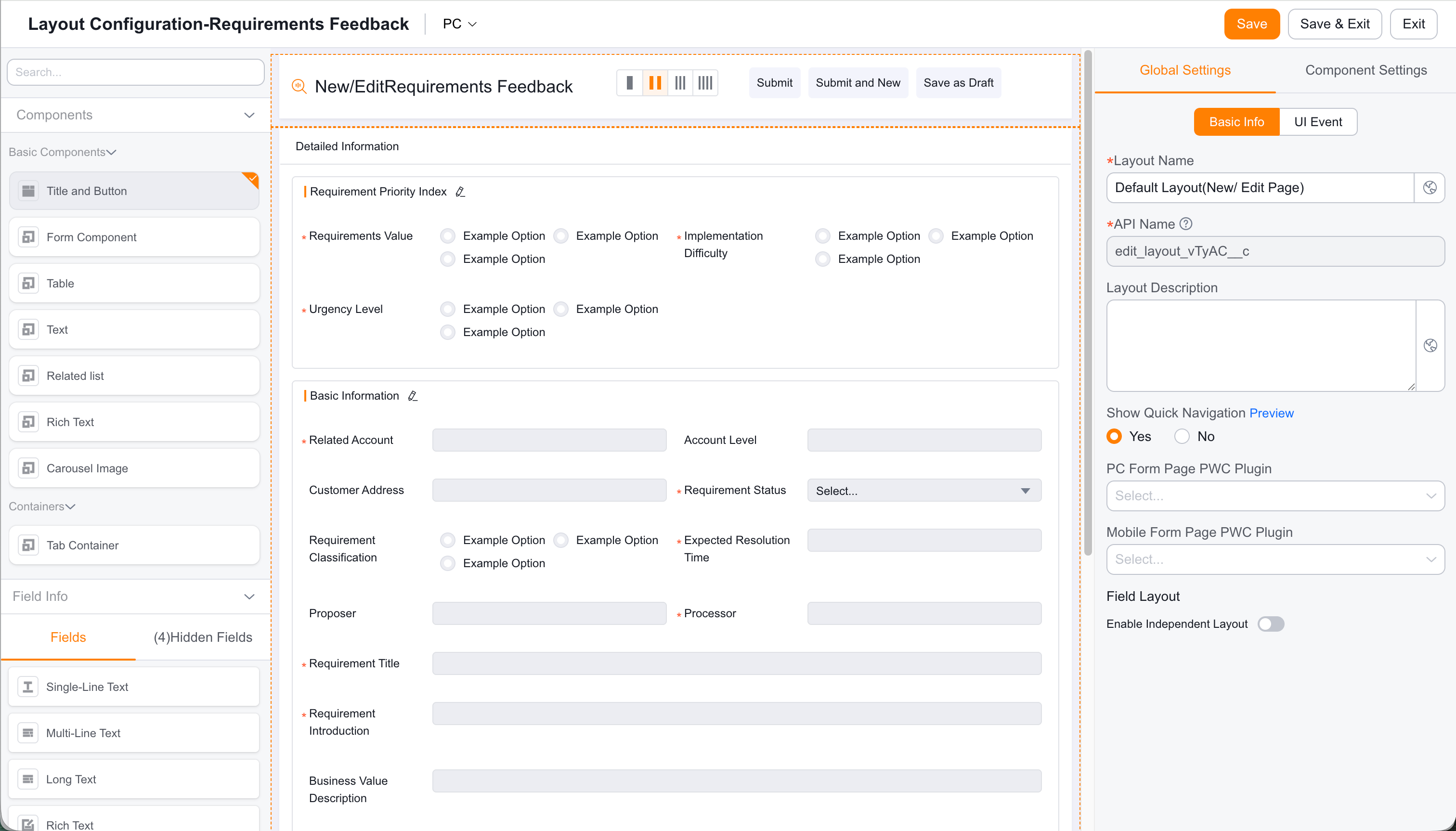The image size is (1456, 831).
Task: Click the Table component icon
Action: click(28, 283)
